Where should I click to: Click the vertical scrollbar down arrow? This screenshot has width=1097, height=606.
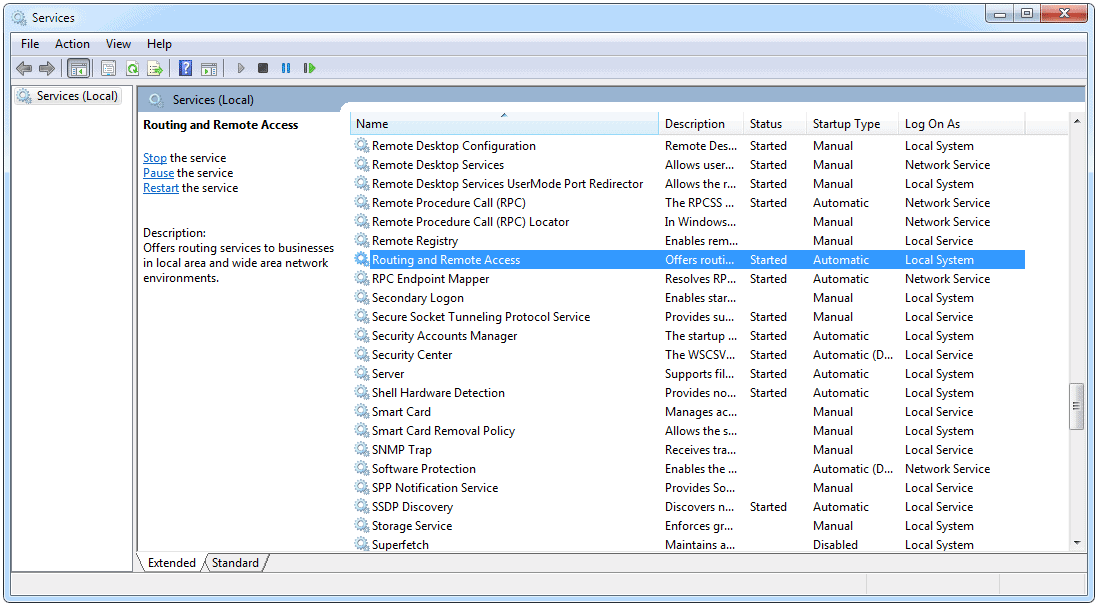tap(1077, 543)
